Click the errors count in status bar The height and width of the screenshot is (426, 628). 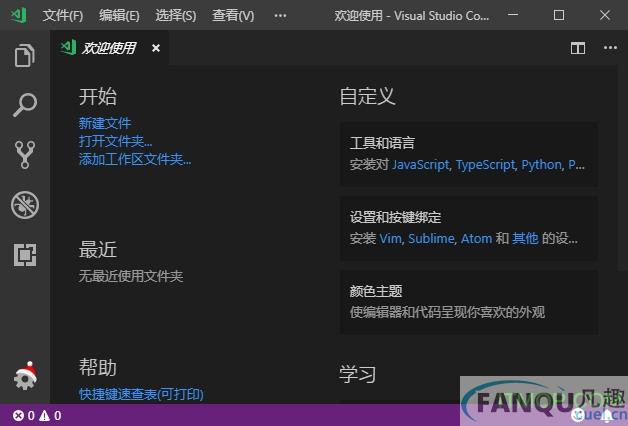24,416
